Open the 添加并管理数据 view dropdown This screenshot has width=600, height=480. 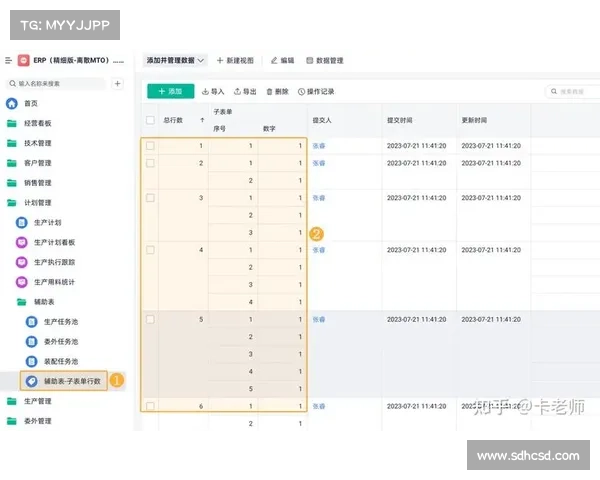175,60
